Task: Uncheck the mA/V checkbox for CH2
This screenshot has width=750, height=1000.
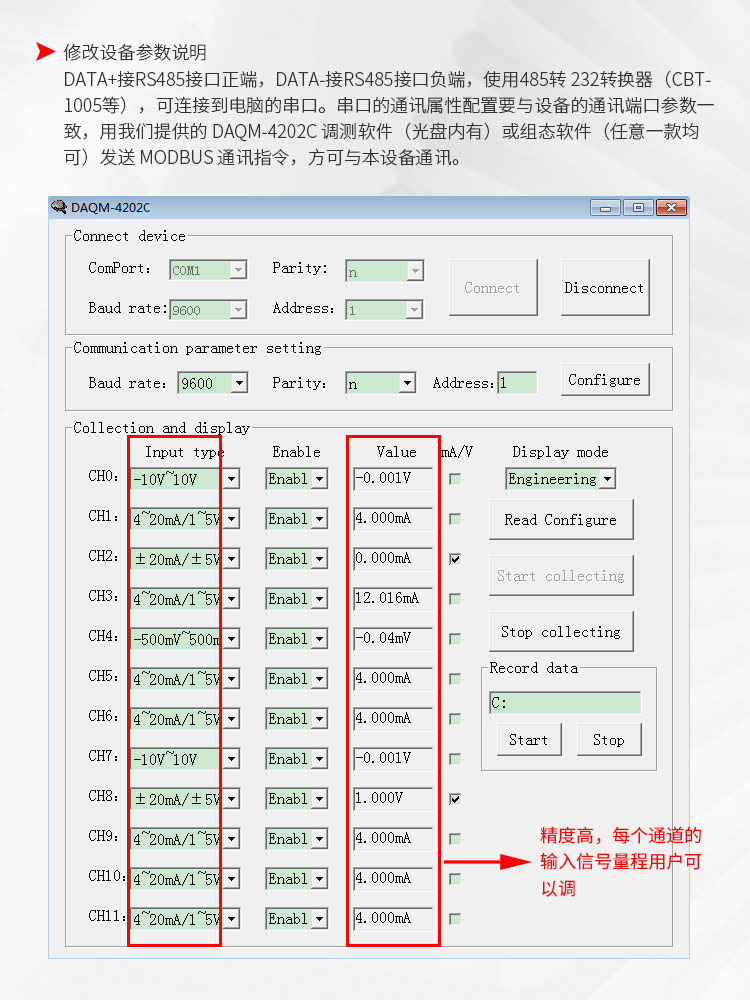Action: (455, 559)
